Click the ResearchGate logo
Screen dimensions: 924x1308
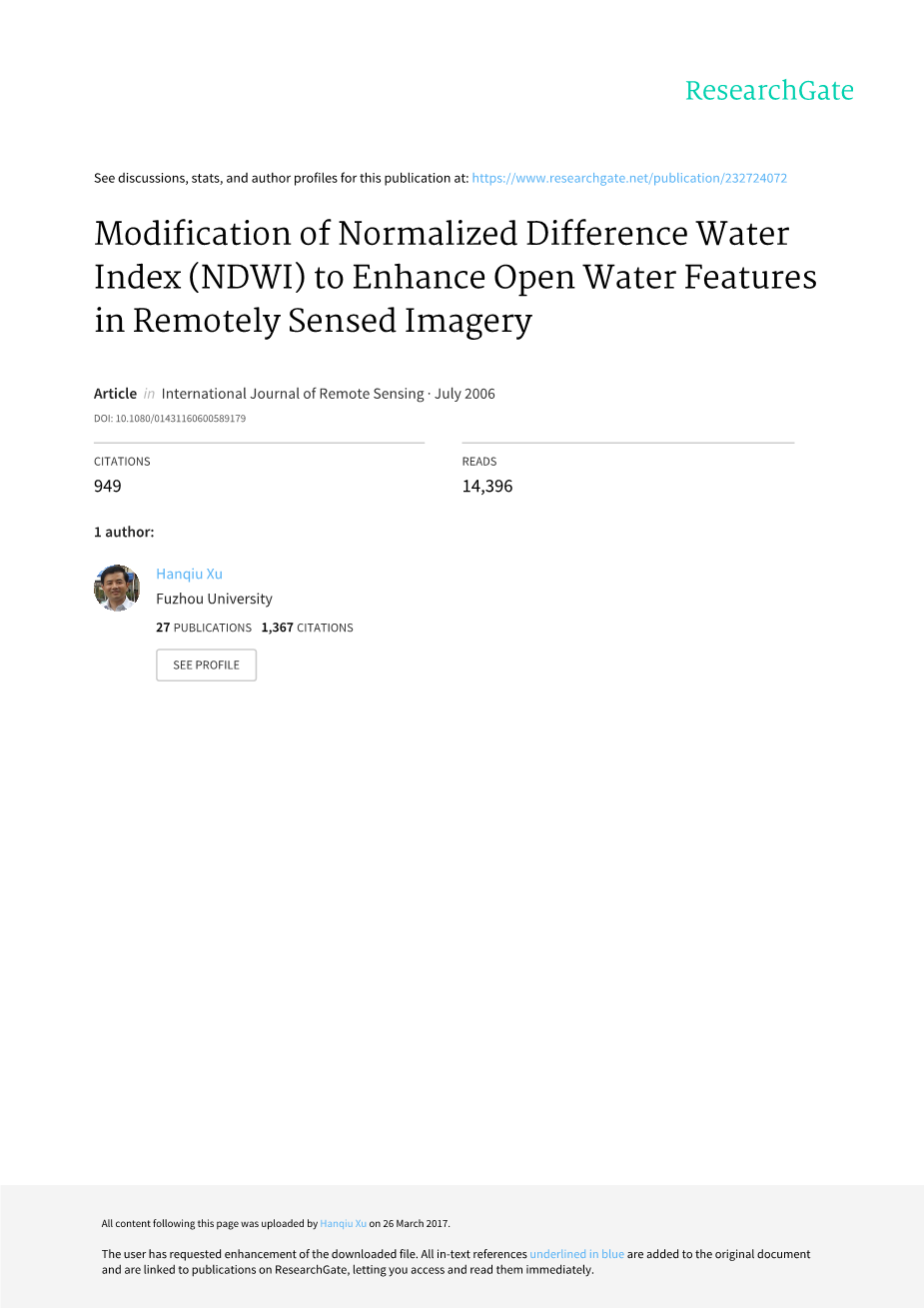[769, 91]
